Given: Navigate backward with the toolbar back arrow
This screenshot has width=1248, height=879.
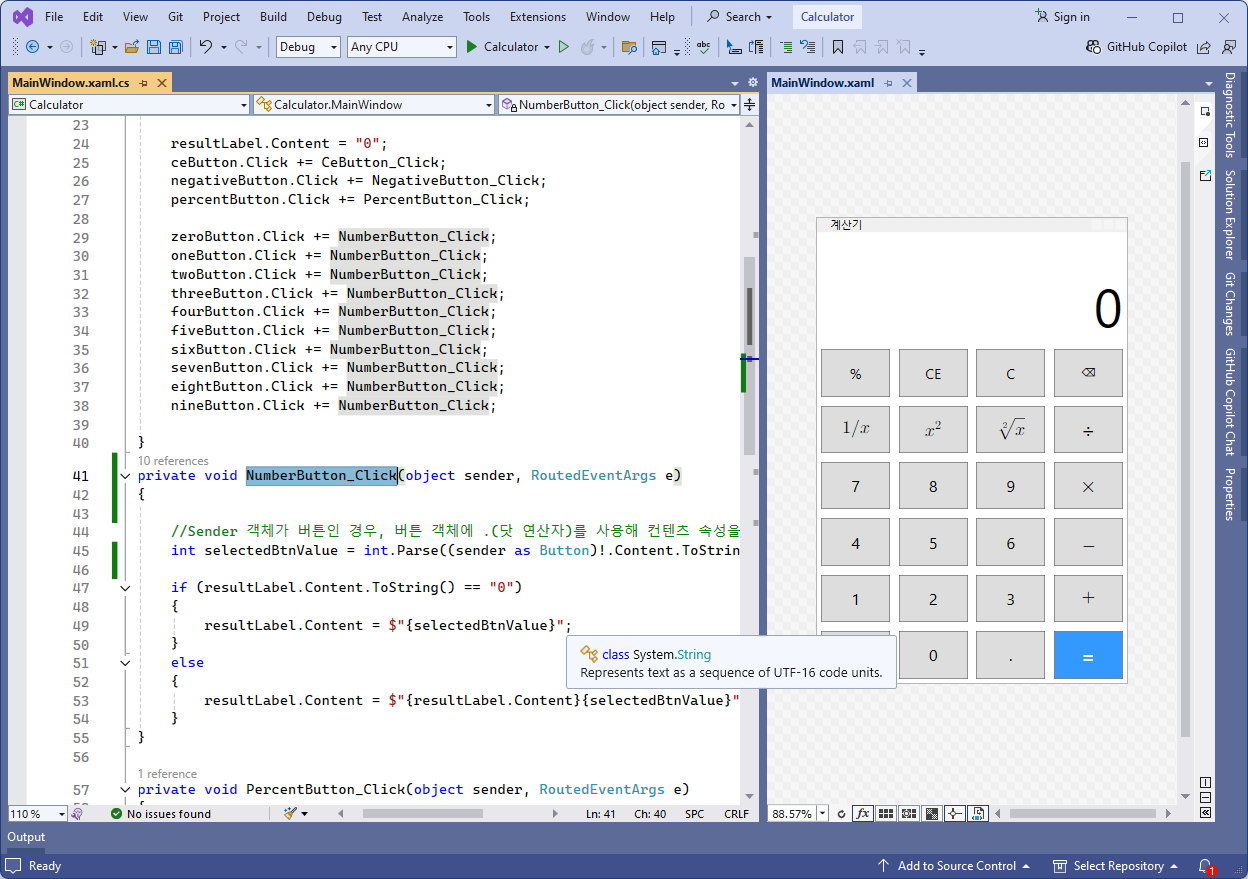Looking at the screenshot, I should coord(32,47).
